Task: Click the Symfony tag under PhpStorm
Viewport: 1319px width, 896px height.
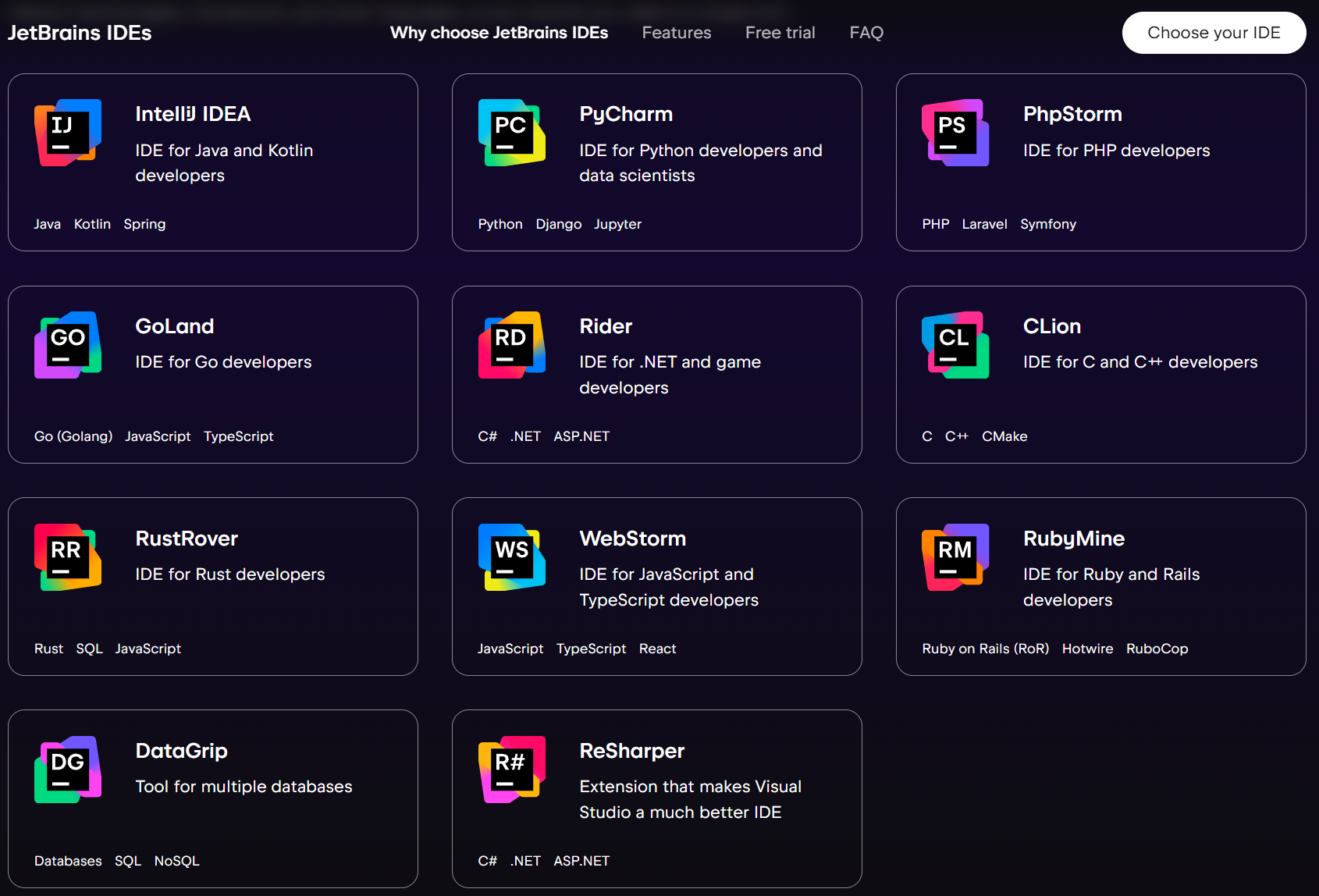Action: [x=1048, y=224]
